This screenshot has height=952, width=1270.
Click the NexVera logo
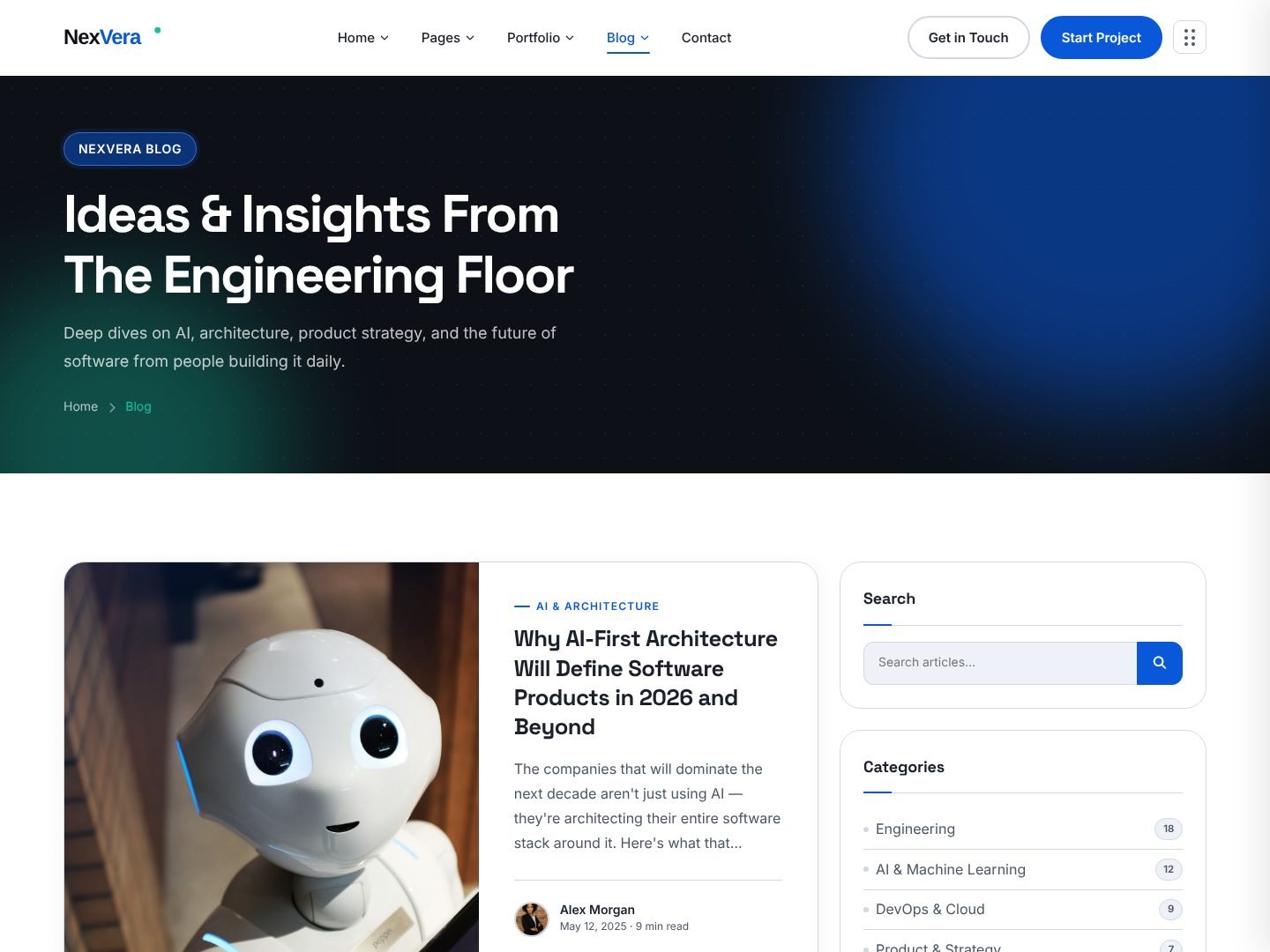coord(112,37)
